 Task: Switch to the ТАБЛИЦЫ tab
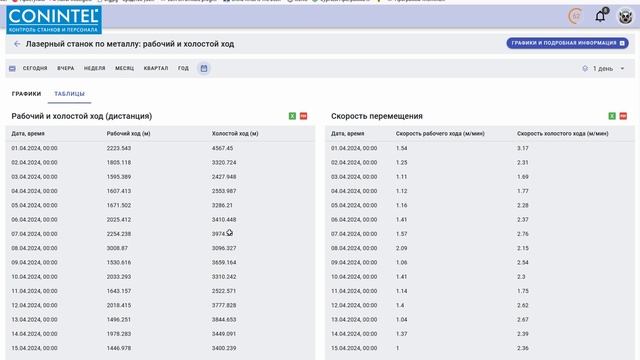point(69,93)
